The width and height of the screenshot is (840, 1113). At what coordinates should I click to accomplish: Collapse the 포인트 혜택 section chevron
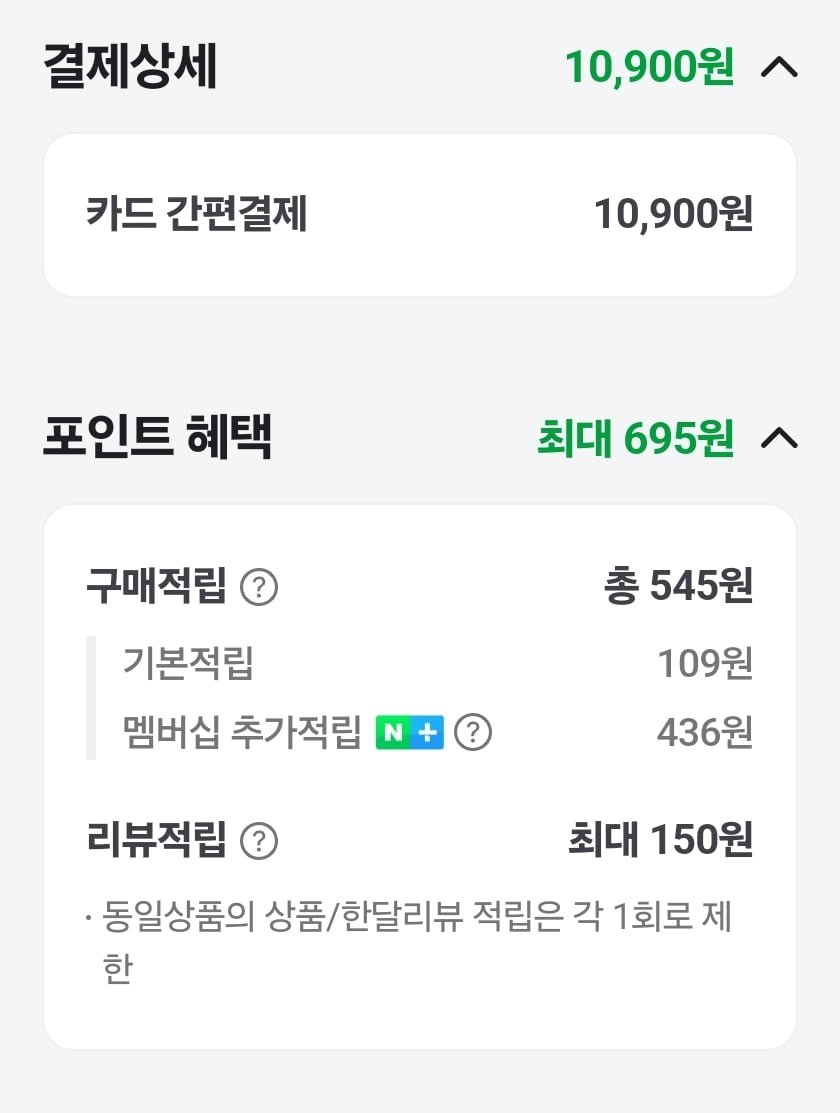[779, 438]
